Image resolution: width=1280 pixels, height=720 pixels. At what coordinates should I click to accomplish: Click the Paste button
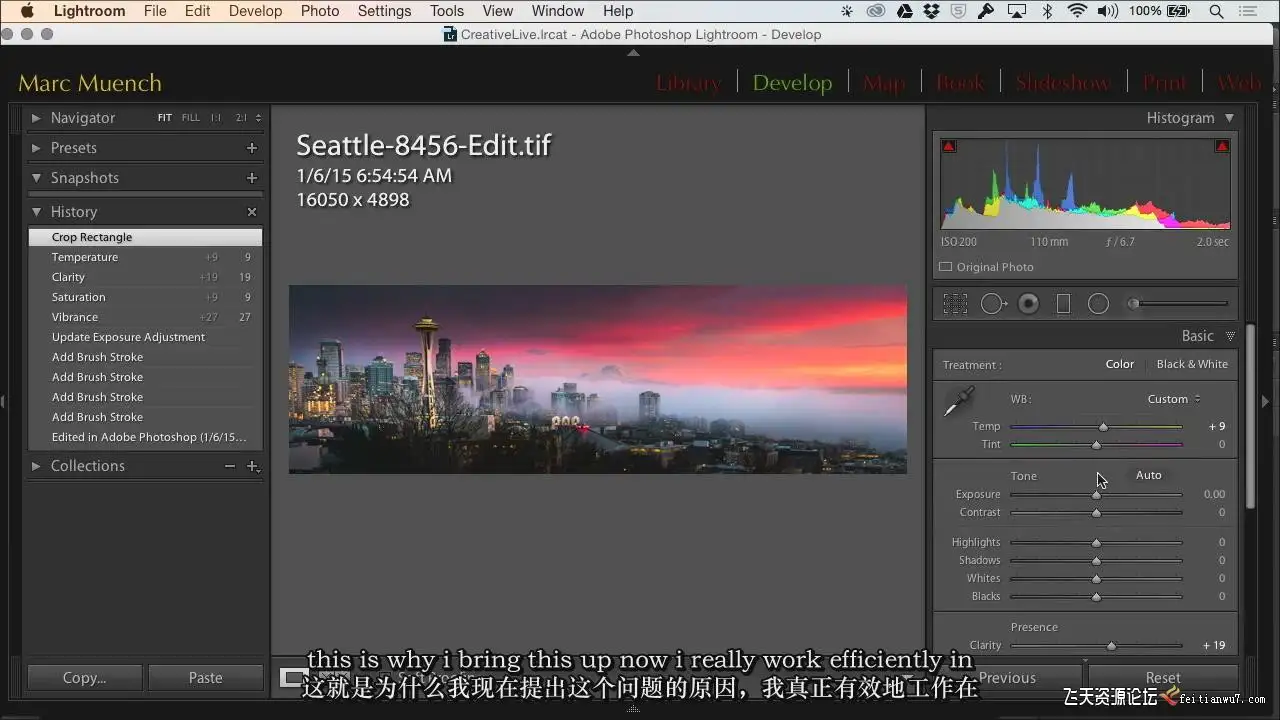pos(206,678)
